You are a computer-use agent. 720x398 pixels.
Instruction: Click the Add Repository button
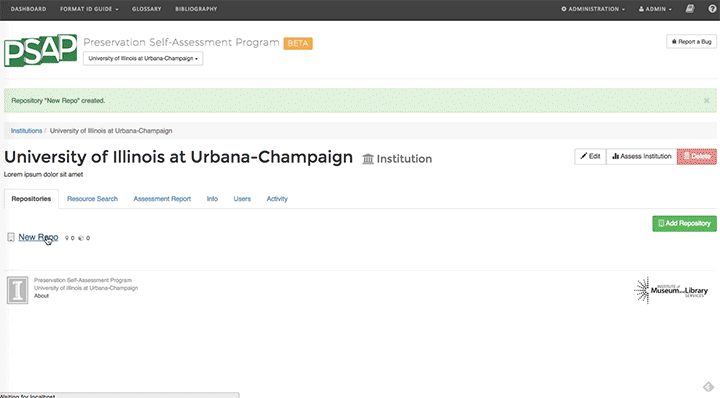point(684,224)
